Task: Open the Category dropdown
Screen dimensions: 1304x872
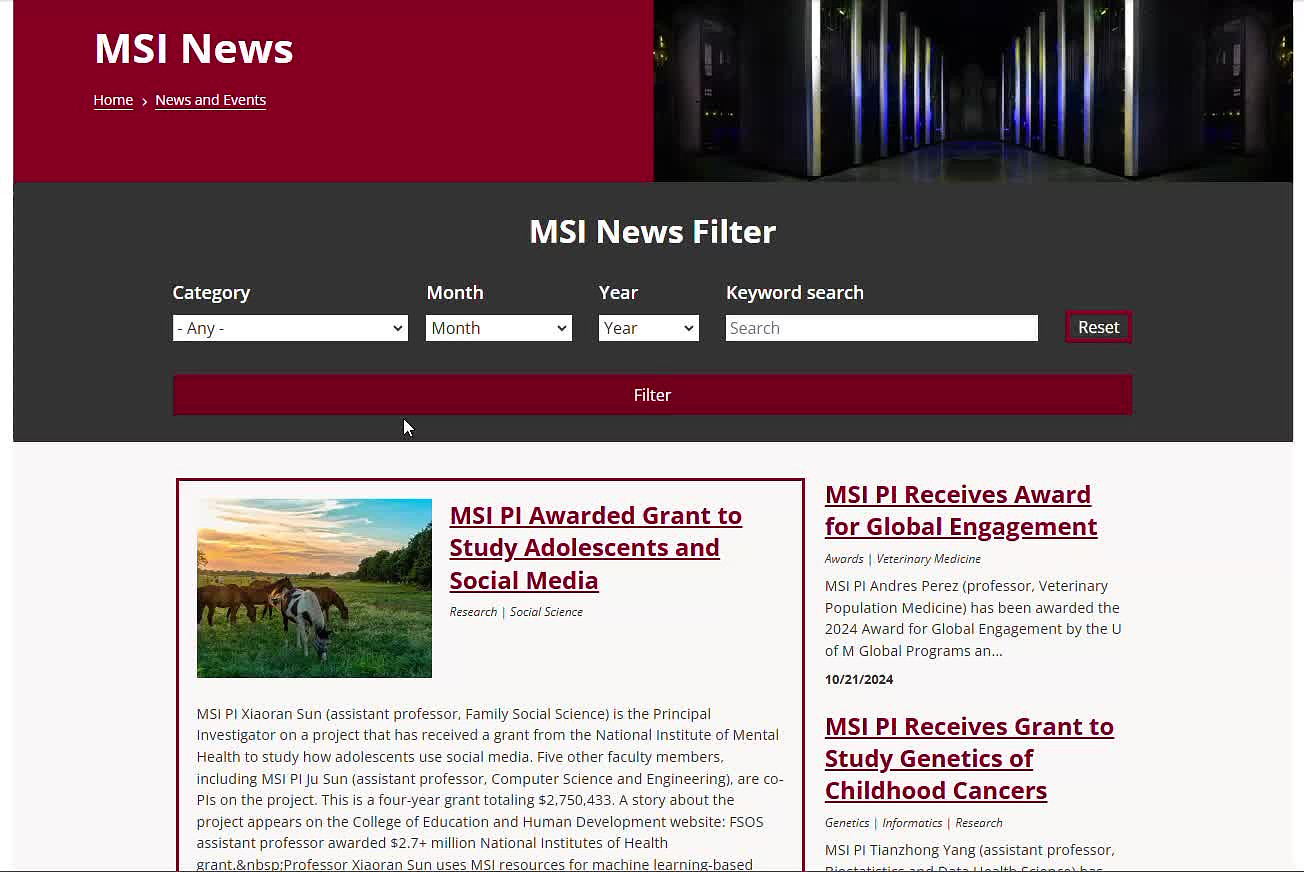Action: tap(290, 328)
